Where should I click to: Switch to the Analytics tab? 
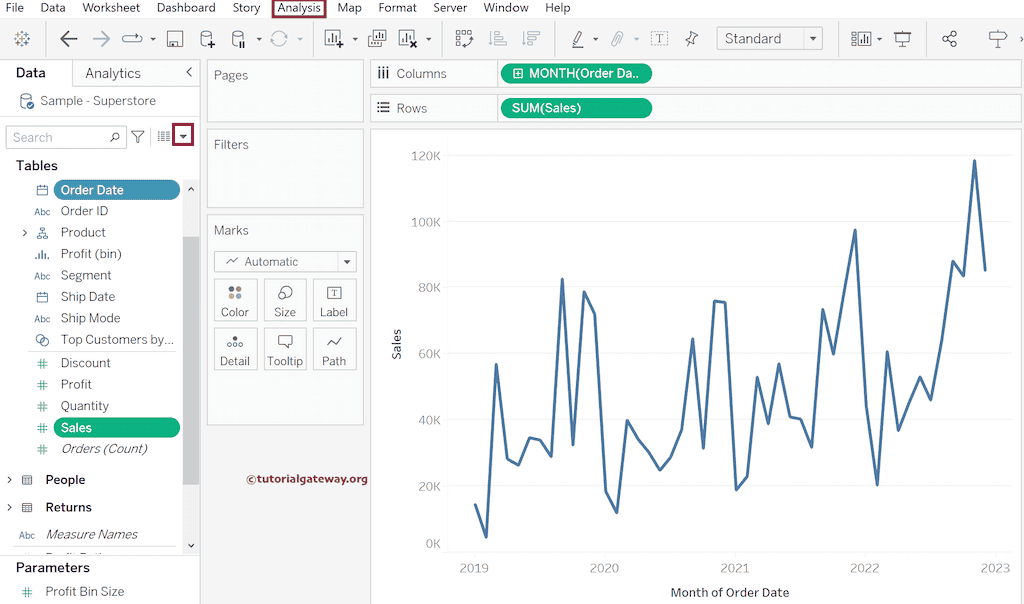pyautogui.click(x=113, y=73)
